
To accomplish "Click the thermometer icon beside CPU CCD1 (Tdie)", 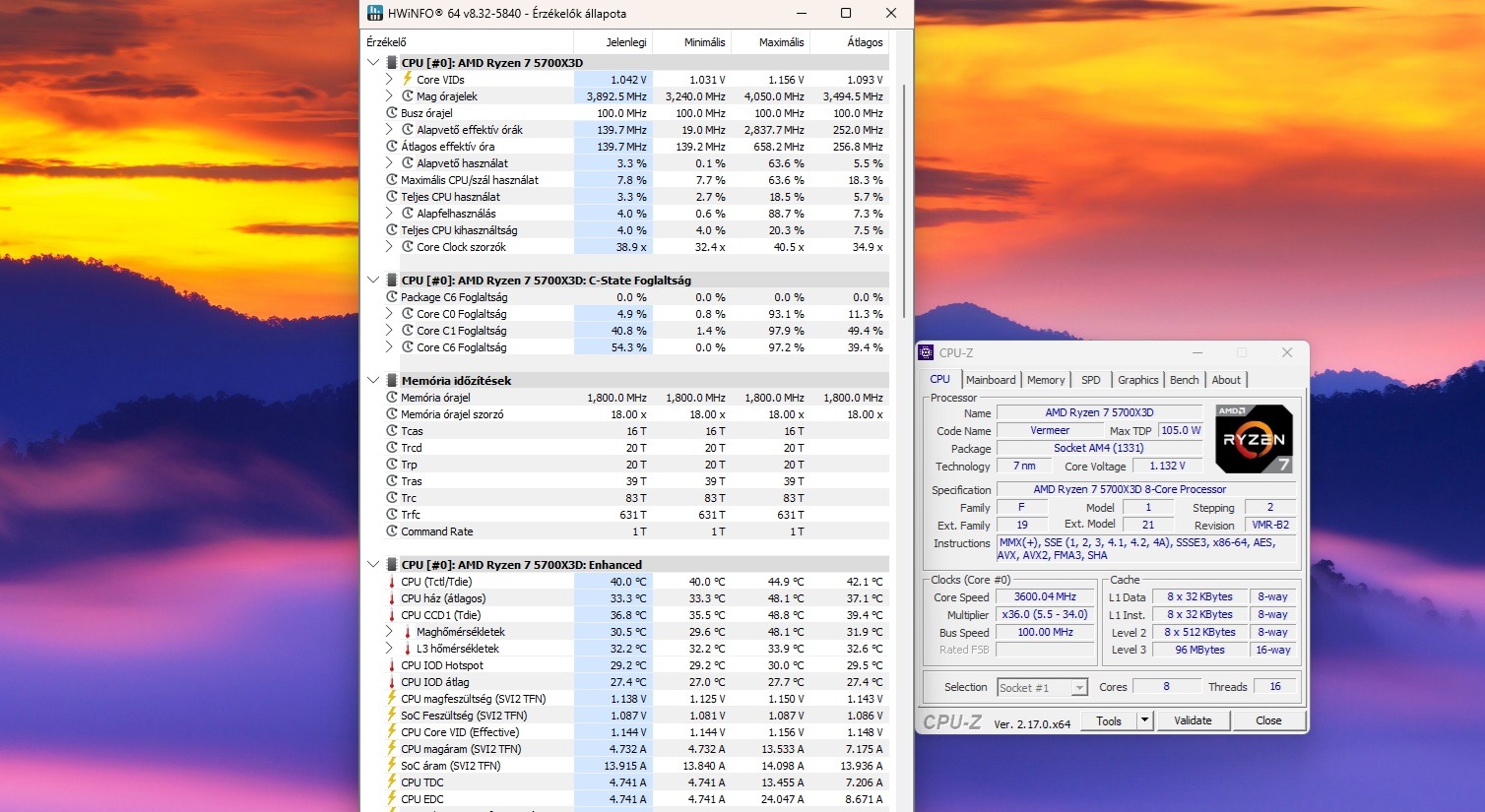I will coord(392,615).
